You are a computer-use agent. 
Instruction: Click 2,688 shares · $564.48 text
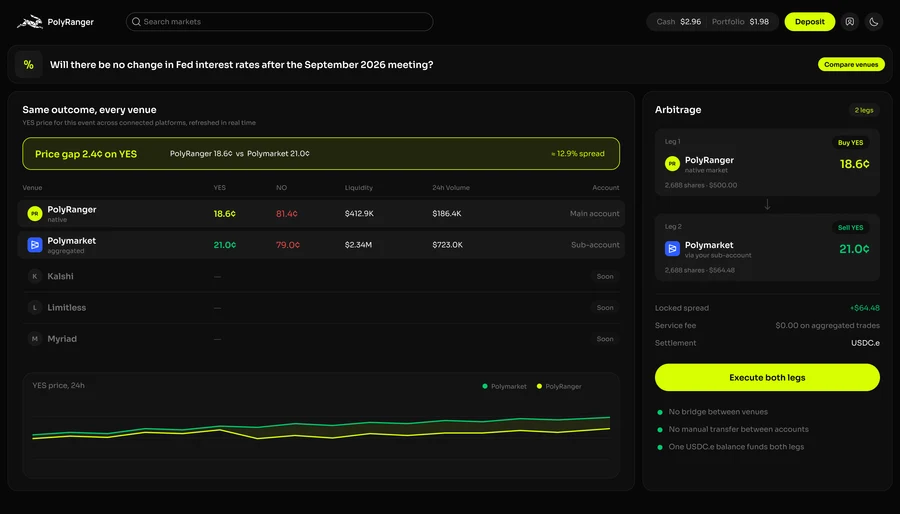[700, 270]
